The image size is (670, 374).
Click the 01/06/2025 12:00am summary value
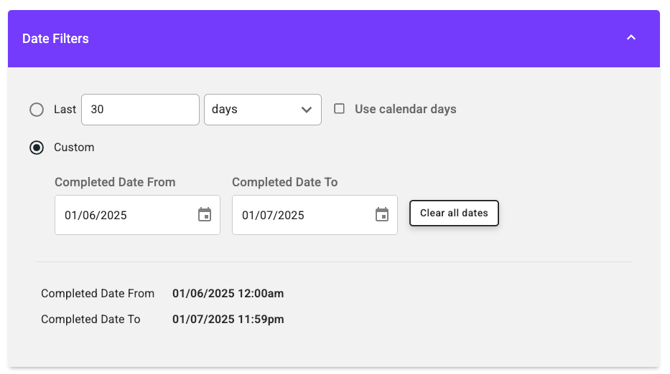point(228,293)
